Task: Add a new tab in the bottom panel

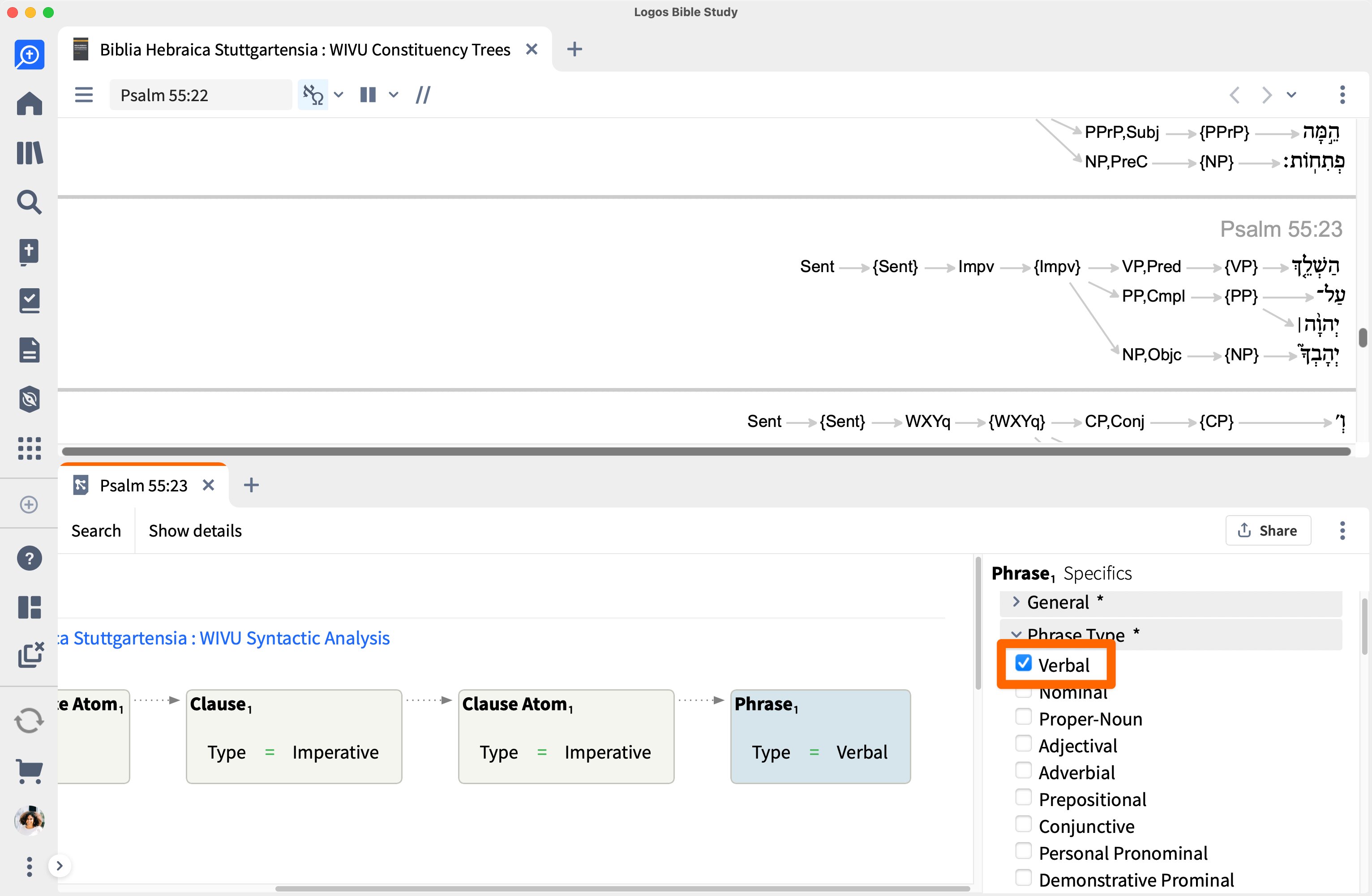Action: coord(251,485)
